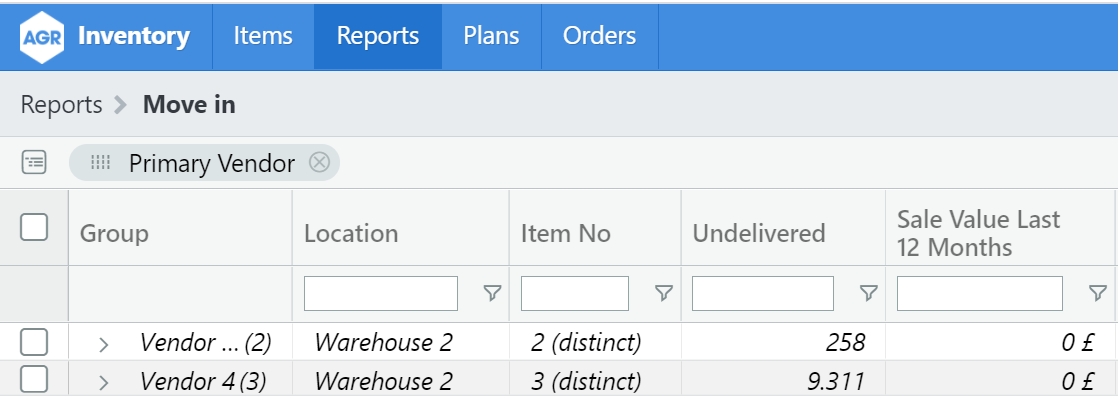Open the Location column filter icon

[492, 293]
